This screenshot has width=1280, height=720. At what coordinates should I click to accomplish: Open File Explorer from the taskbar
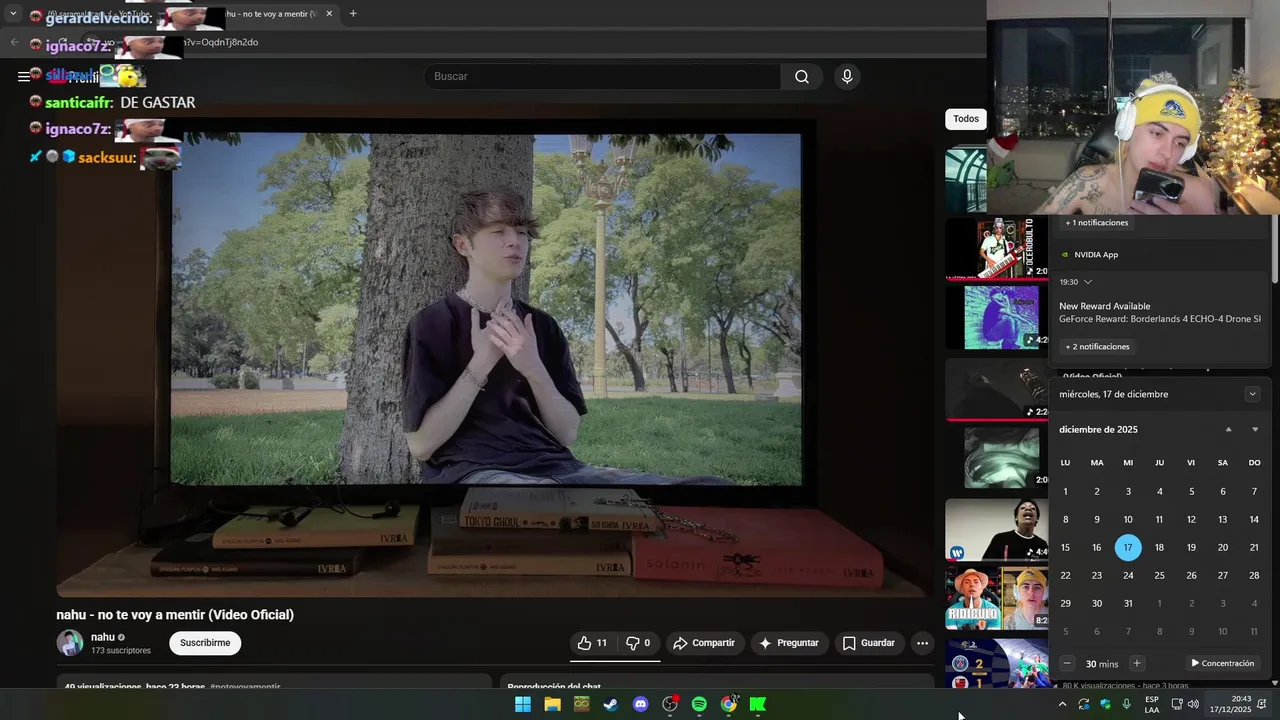[552, 704]
